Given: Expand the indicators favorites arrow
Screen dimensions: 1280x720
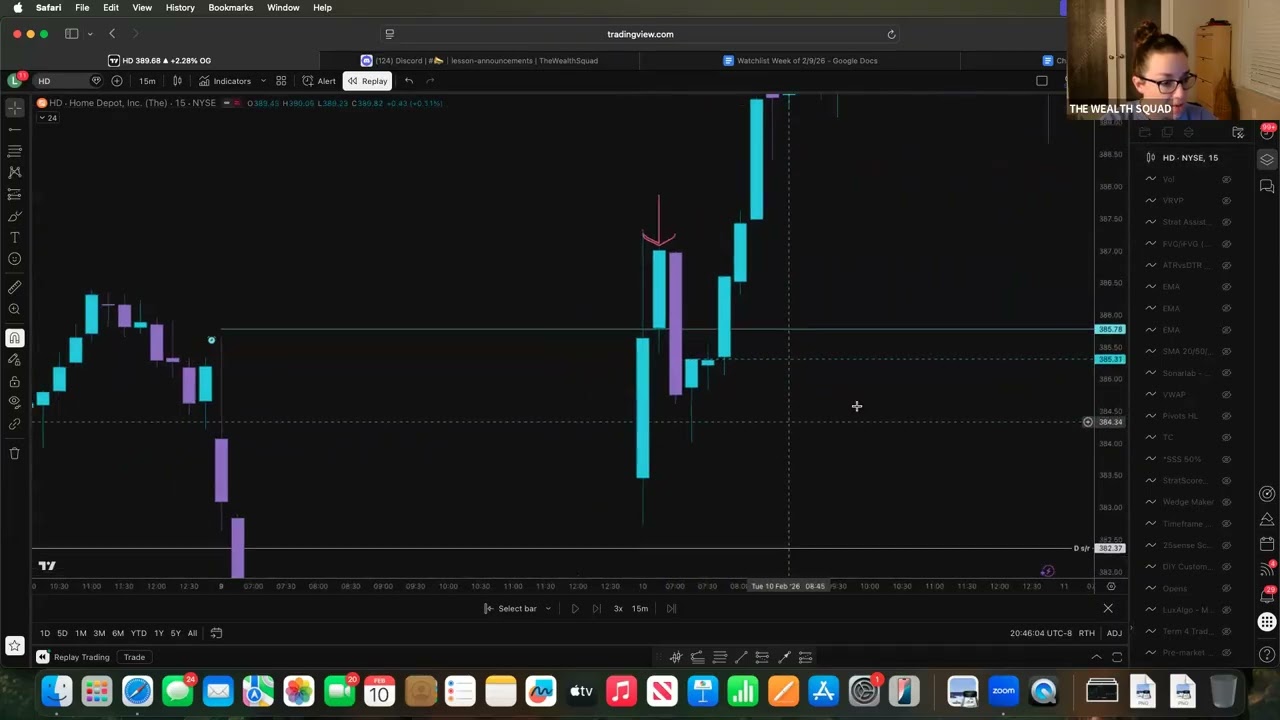Looking at the screenshot, I should 263,81.
